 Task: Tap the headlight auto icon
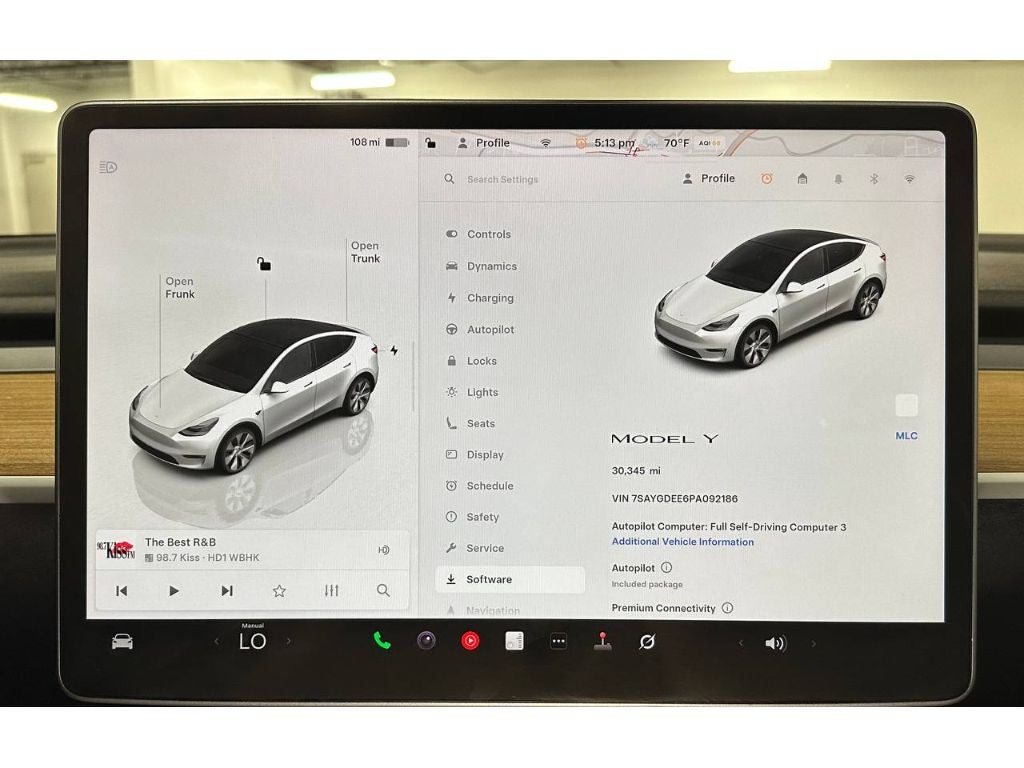108,168
